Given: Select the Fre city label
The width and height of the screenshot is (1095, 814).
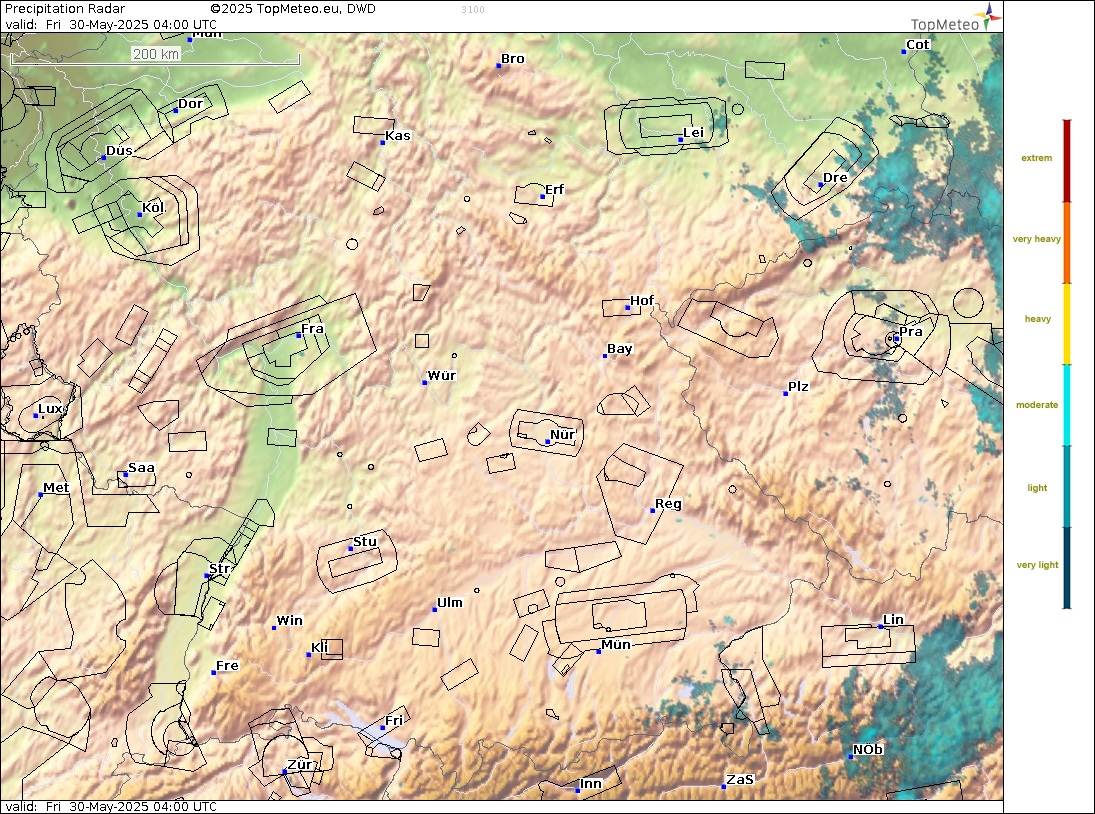Looking at the screenshot, I should 227,665.
